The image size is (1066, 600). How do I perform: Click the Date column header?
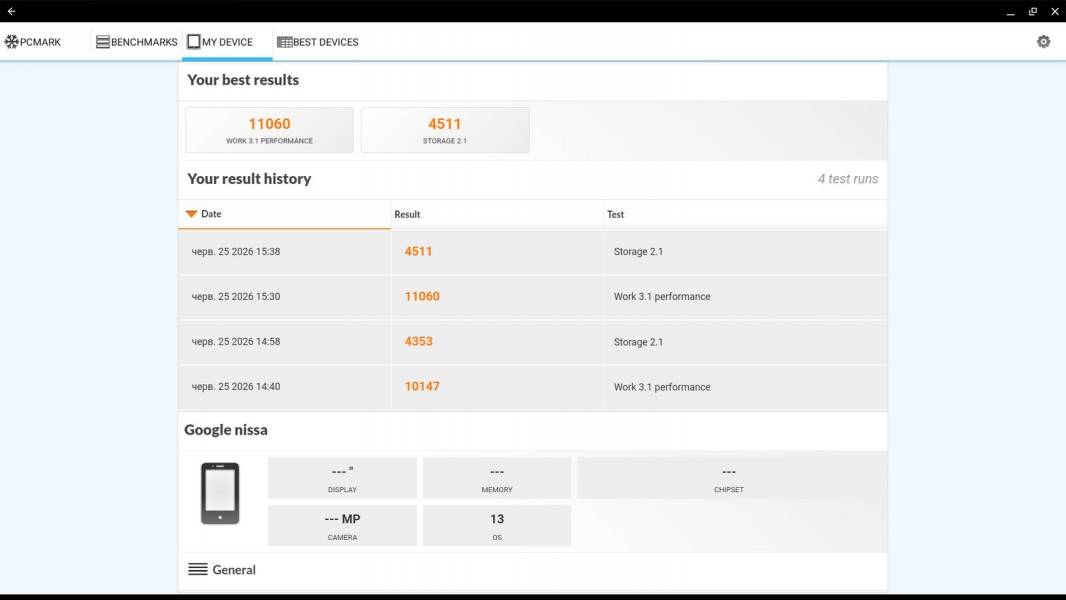tap(284, 214)
